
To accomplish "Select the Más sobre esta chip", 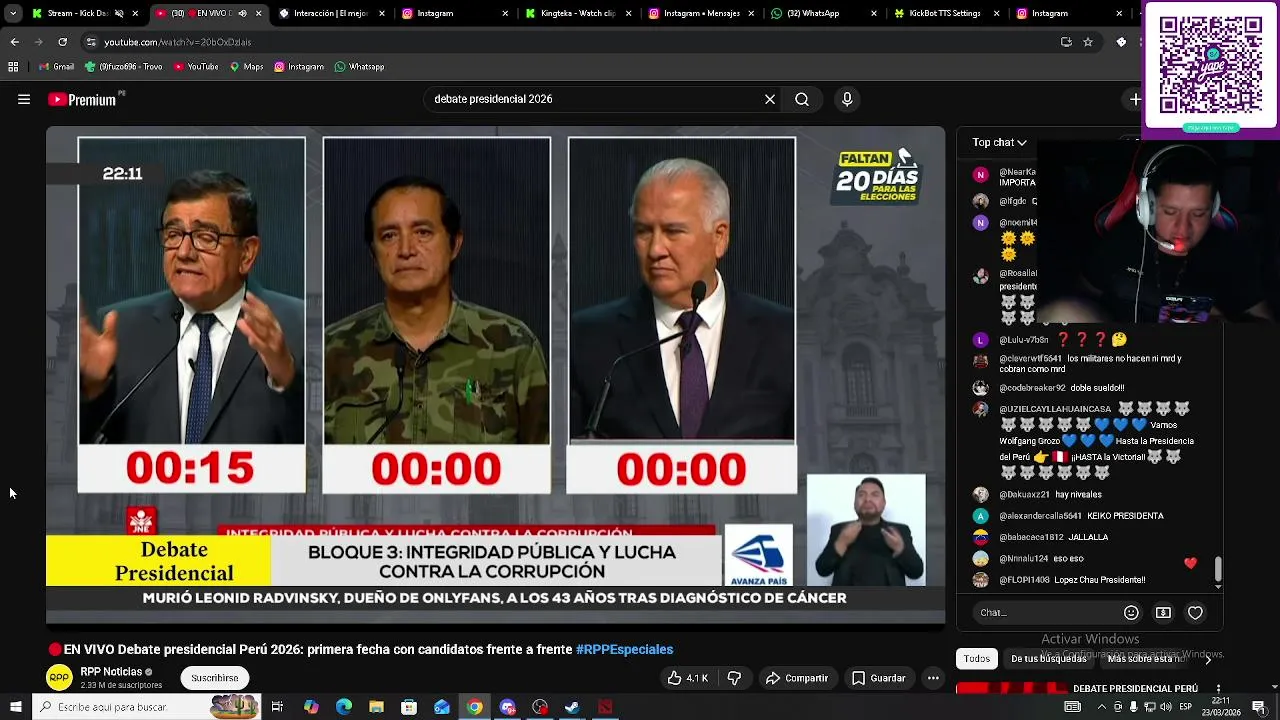I will (x=1144, y=658).
